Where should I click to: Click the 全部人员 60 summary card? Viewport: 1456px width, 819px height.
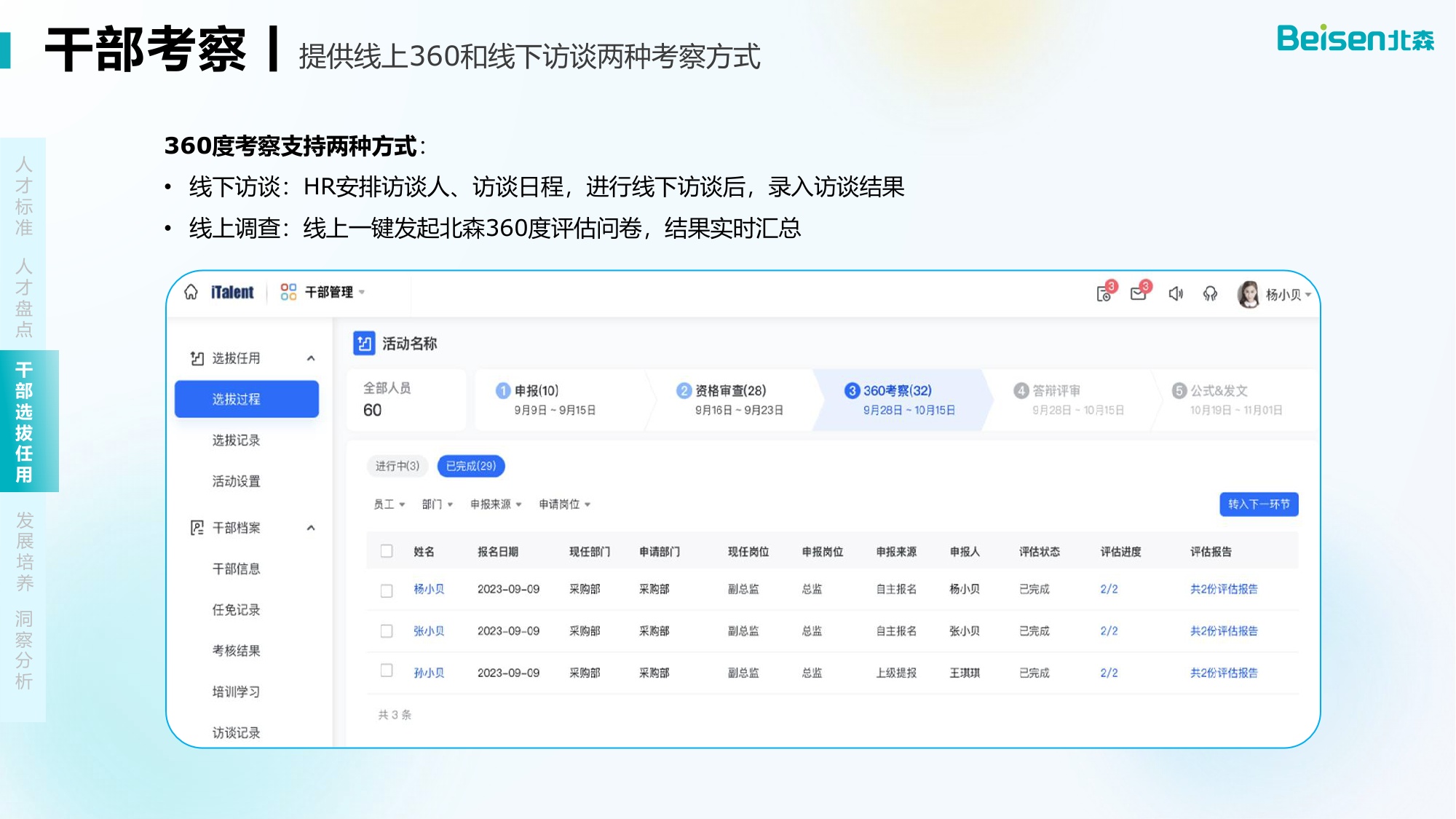[x=406, y=400]
